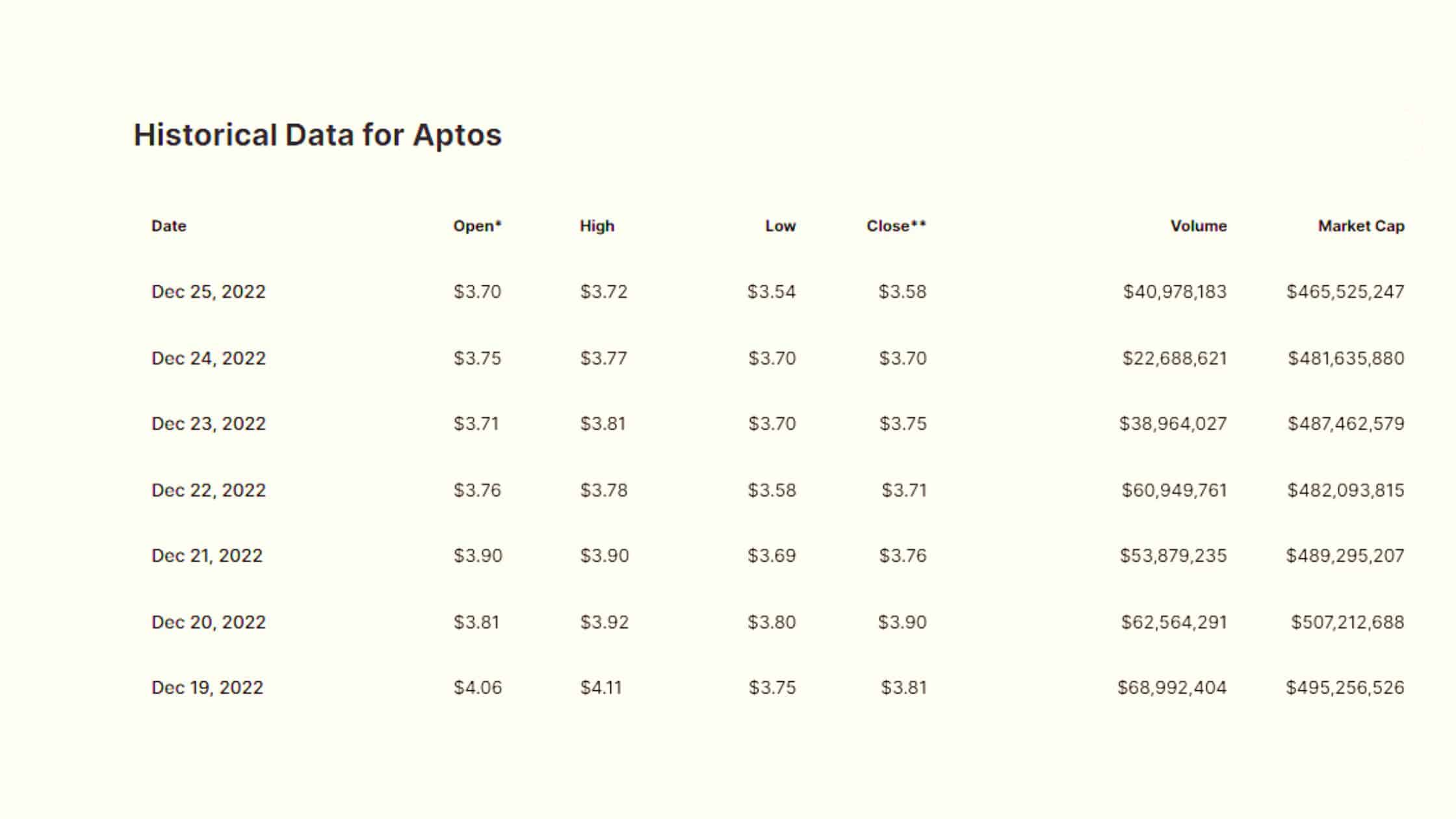Click the $4.11 high price value

(601, 688)
